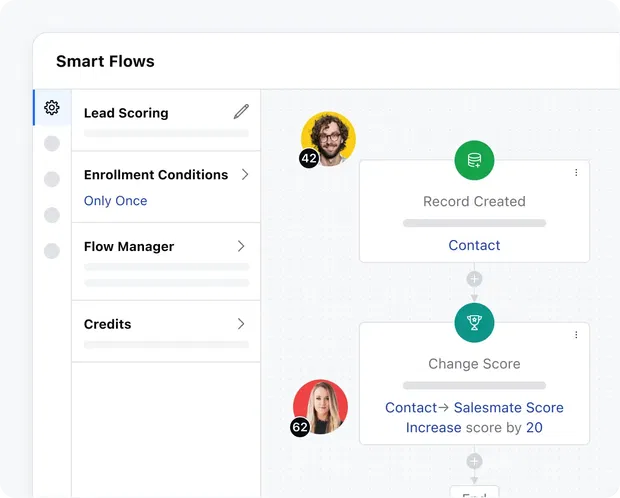This screenshot has width=620, height=498.
Task: Click the Flow Manager label
Action: (129, 246)
